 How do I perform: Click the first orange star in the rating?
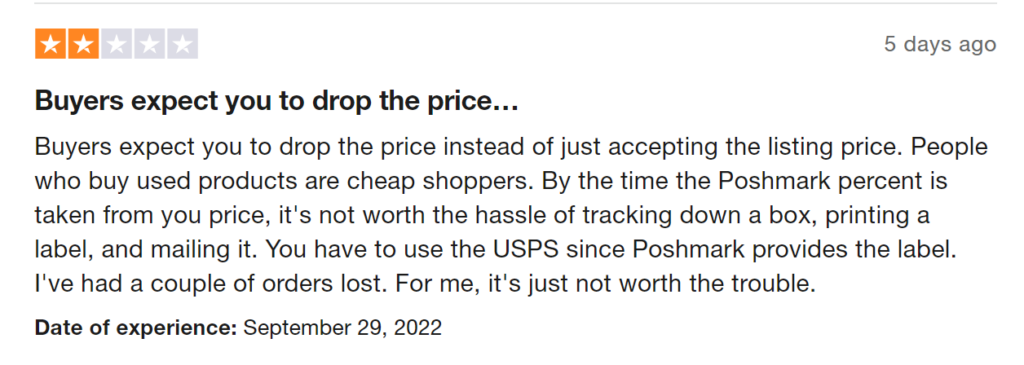tap(50, 44)
